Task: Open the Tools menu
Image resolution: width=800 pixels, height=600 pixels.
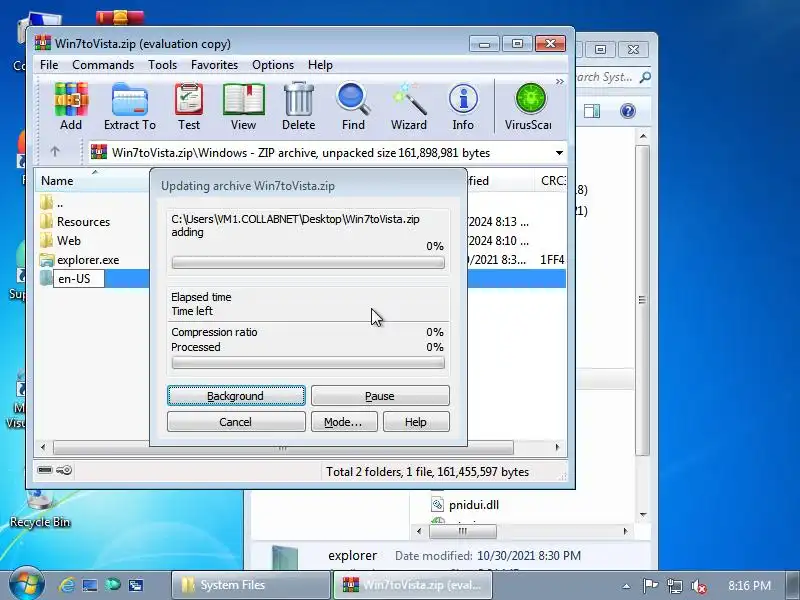Action: pyautogui.click(x=162, y=65)
